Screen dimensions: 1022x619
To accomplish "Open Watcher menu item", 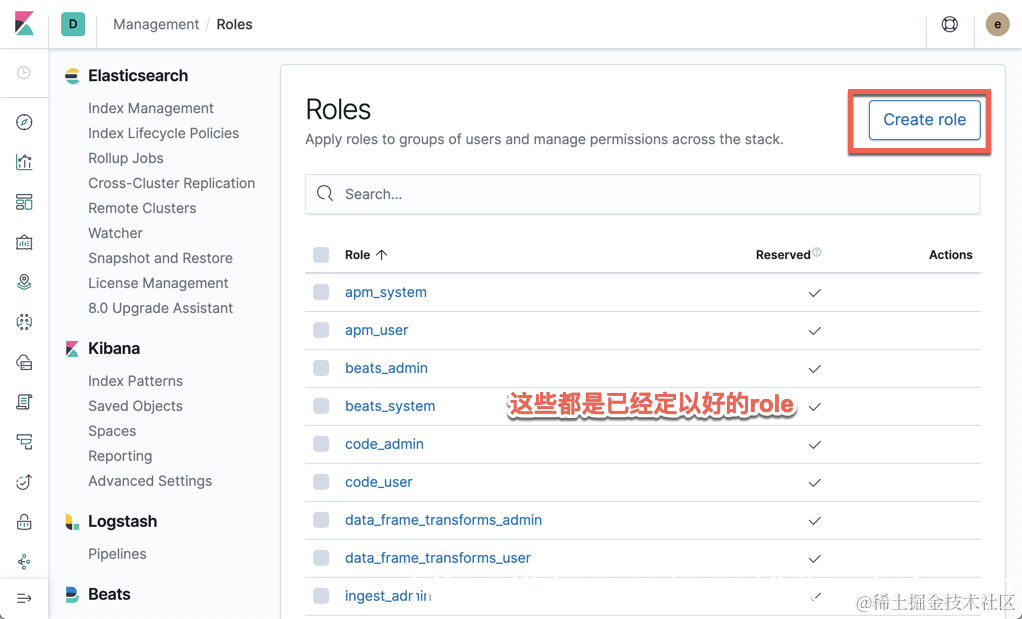I will 115,233.
